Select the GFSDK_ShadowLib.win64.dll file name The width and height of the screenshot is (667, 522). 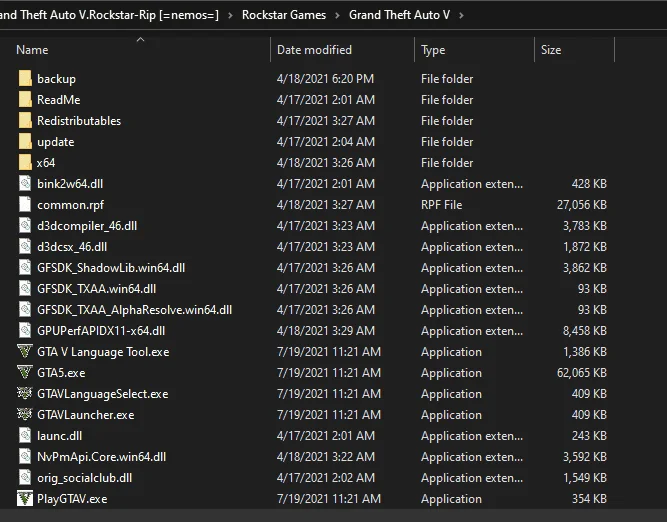point(111,268)
